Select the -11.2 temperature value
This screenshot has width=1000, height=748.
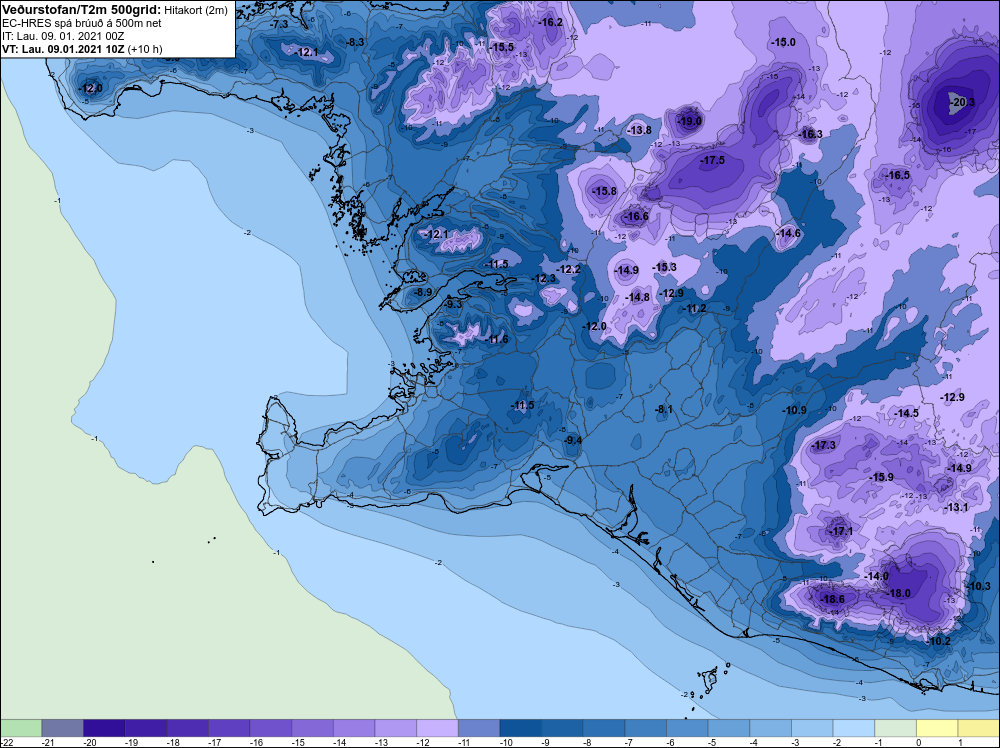(693, 309)
